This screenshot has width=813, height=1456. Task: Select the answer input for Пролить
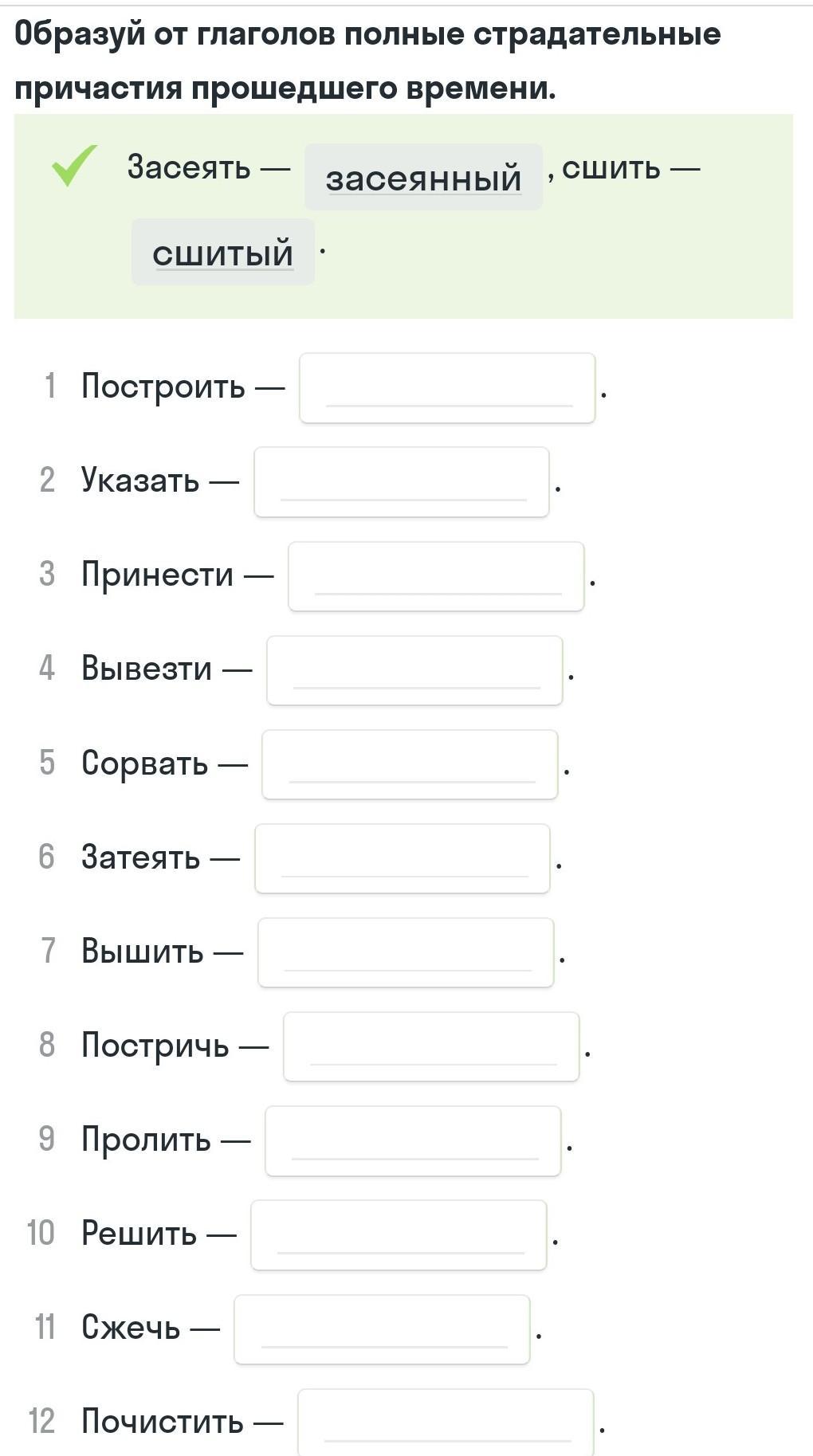pos(413,1140)
